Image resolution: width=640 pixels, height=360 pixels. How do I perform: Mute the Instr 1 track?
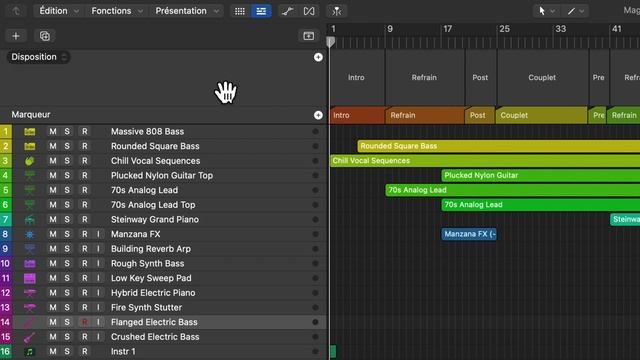(x=53, y=351)
